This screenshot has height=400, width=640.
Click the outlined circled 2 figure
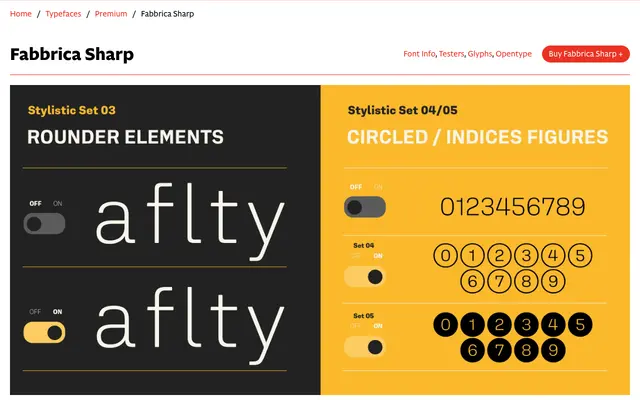point(499,256)
